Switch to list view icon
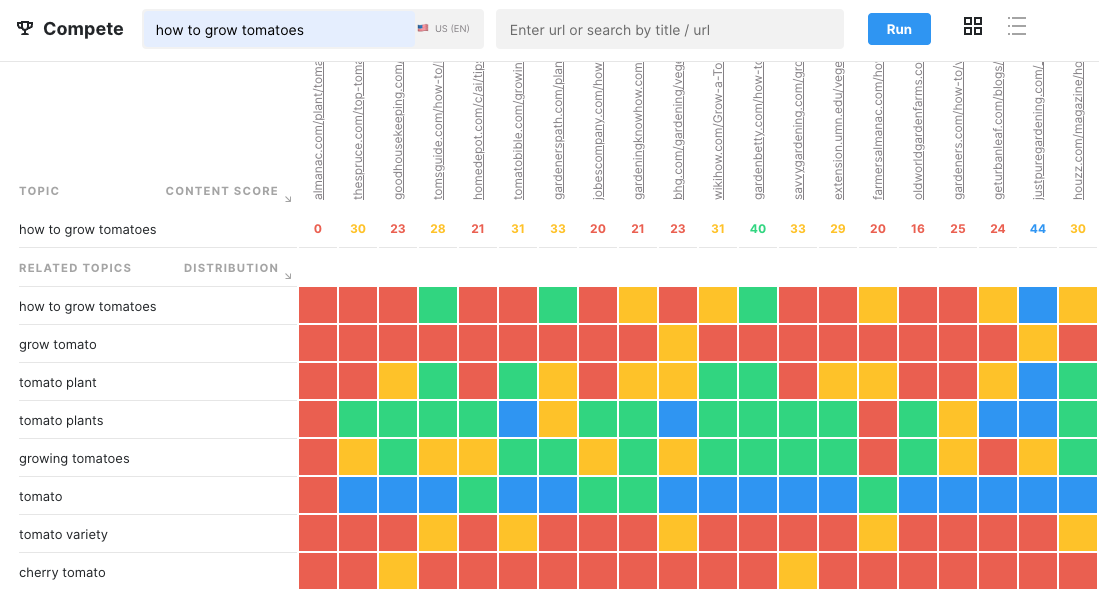The height and width of the screenshot is (590, 1099). (1017, 27)
